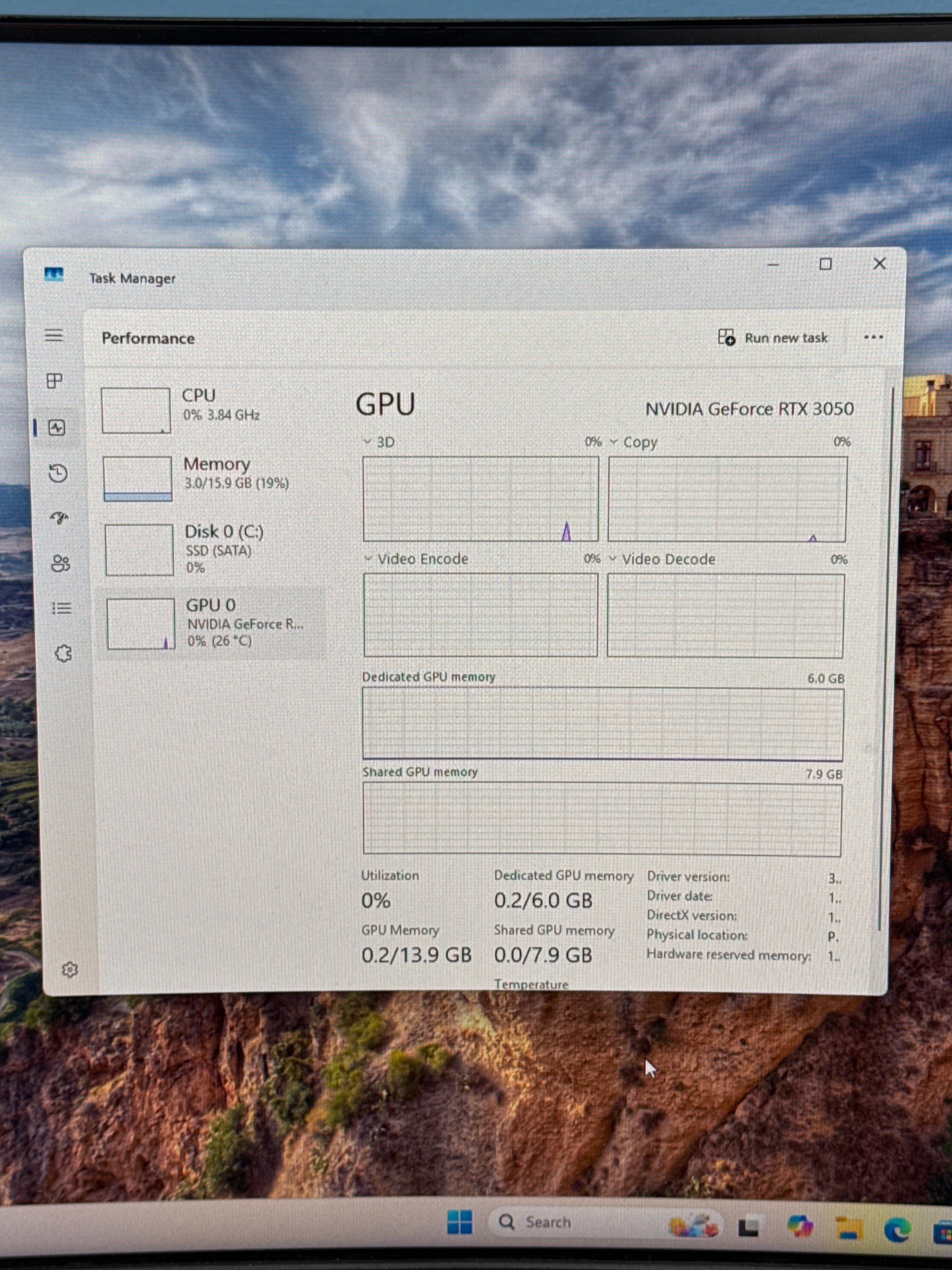This screenshot has height=1270, width=952.
Task: Go to the Processes page icon
Action: 54,381
